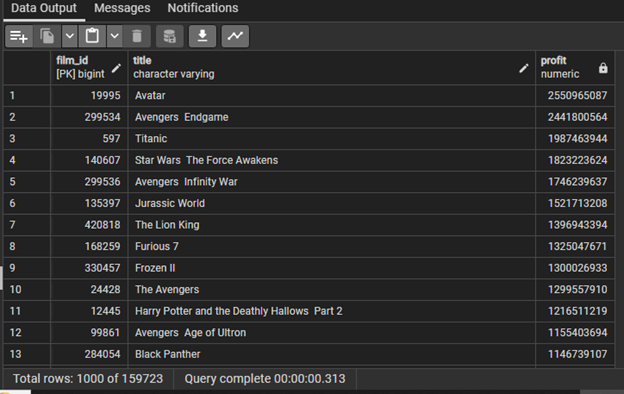Click profit value 1521713208
The image size is (624, 394).
pos(575,203)
